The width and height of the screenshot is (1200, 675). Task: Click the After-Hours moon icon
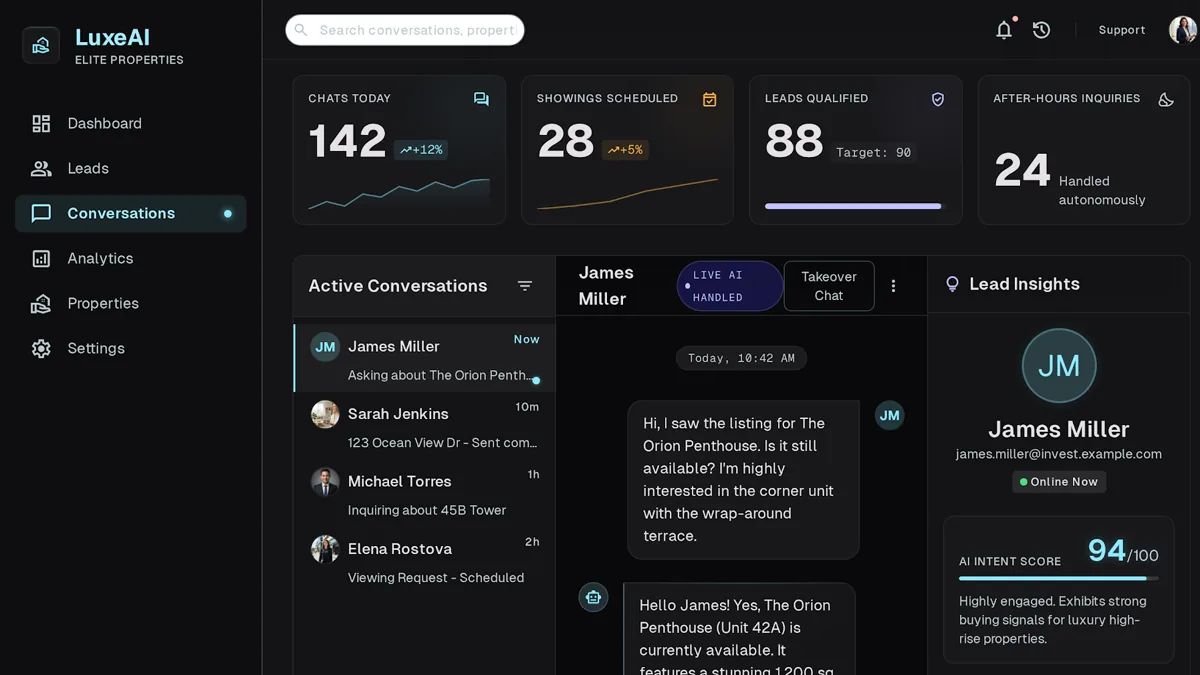pyautogui.click(x=1165, y=99)
